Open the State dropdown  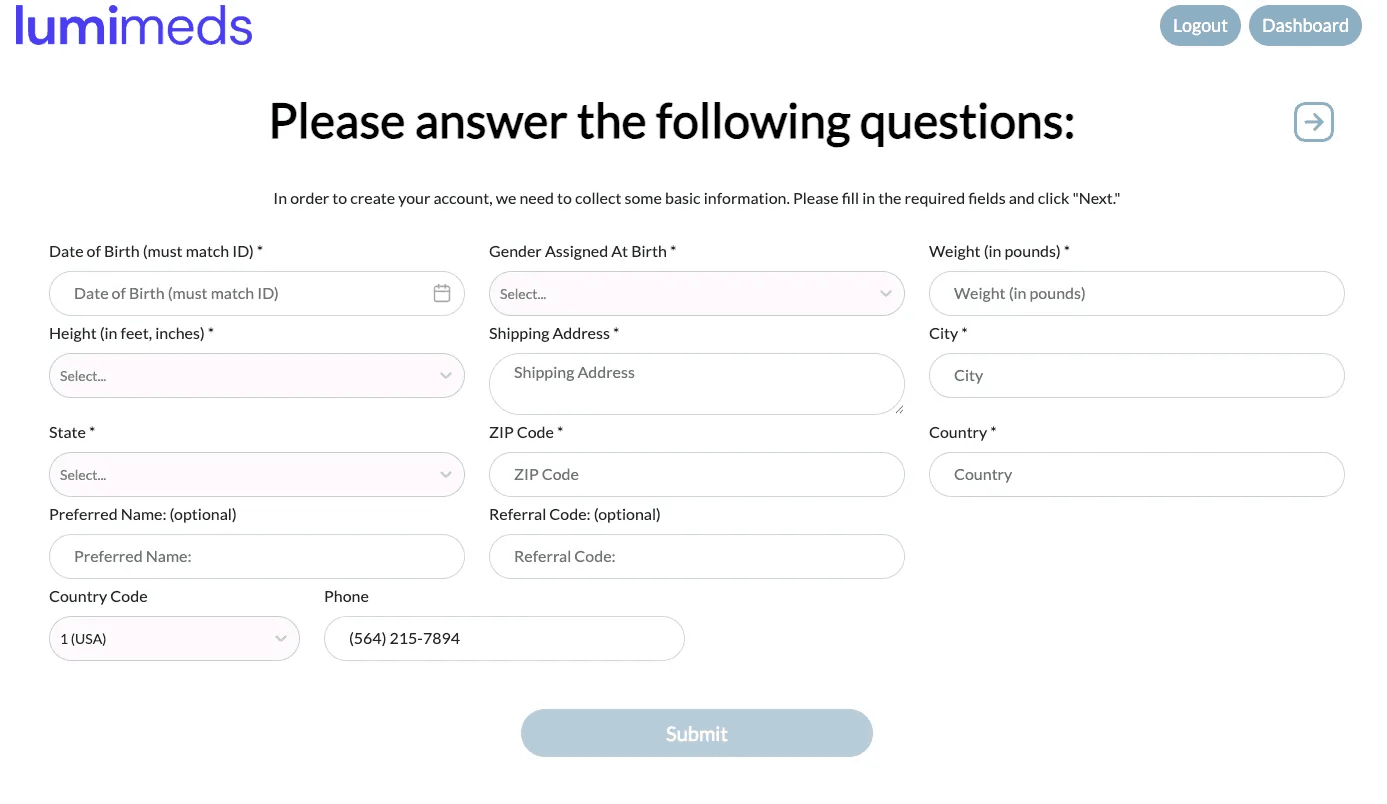tap(256, 475)
